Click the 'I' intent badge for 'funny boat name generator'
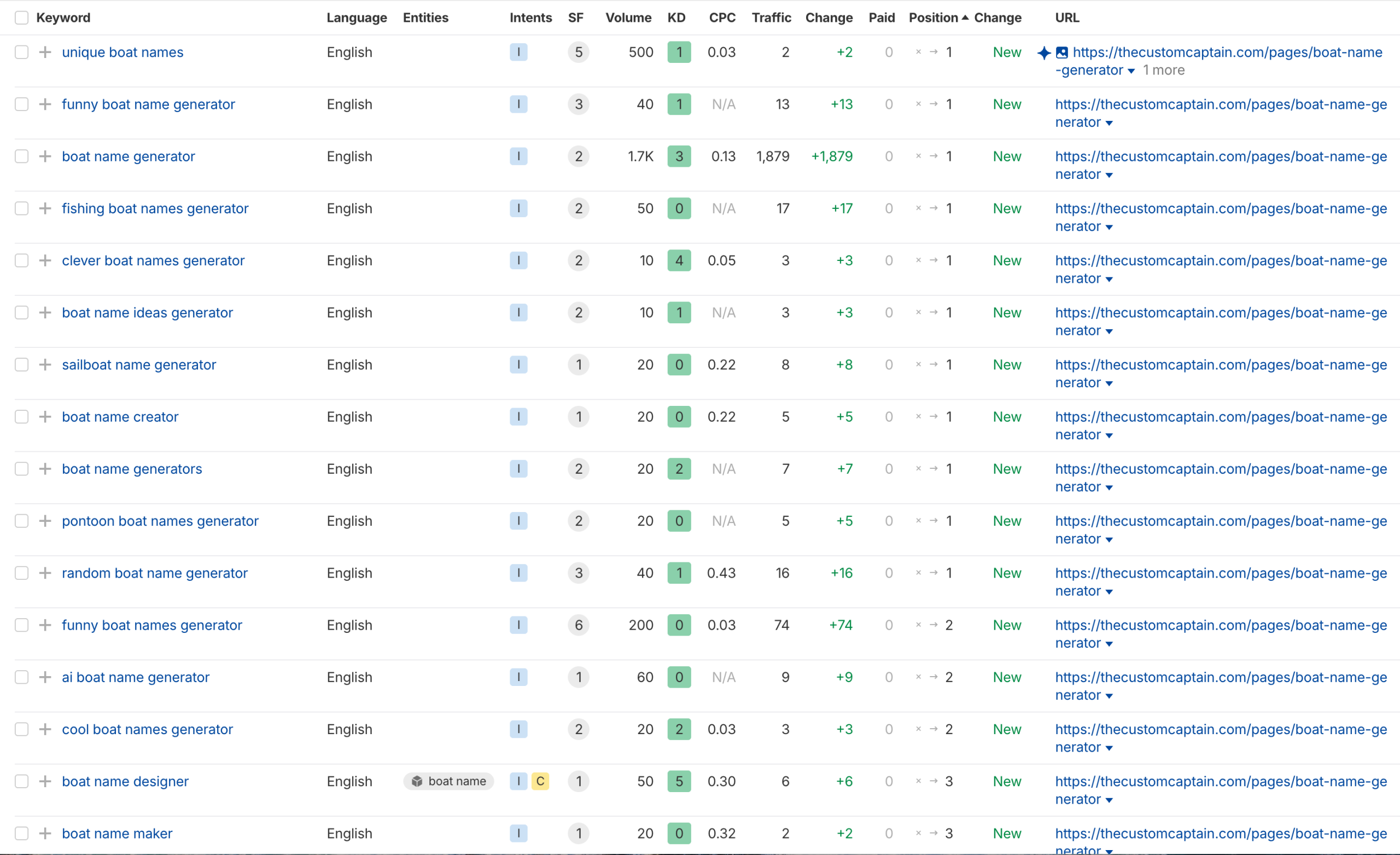This screenshot has height=855, width=1400. click(518, 104)
